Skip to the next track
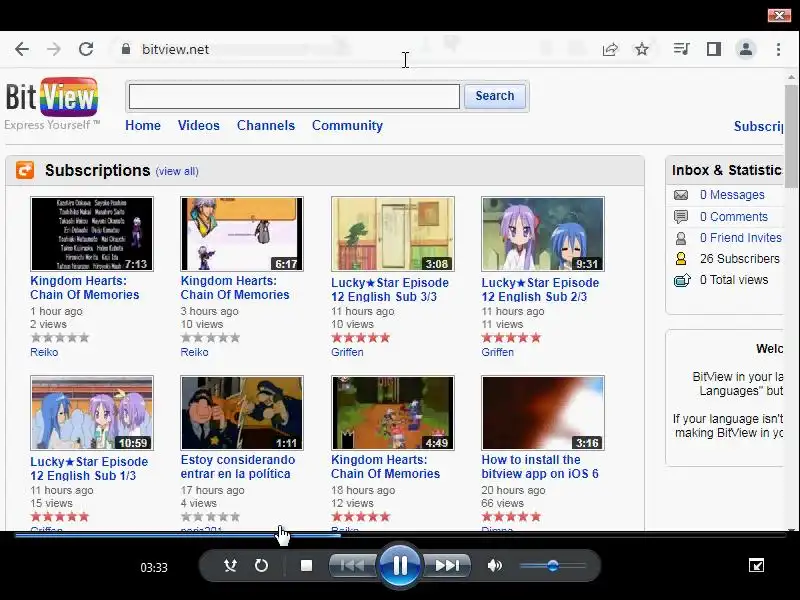The height and width of the screenshot is (600, 800). click(447, 565)
